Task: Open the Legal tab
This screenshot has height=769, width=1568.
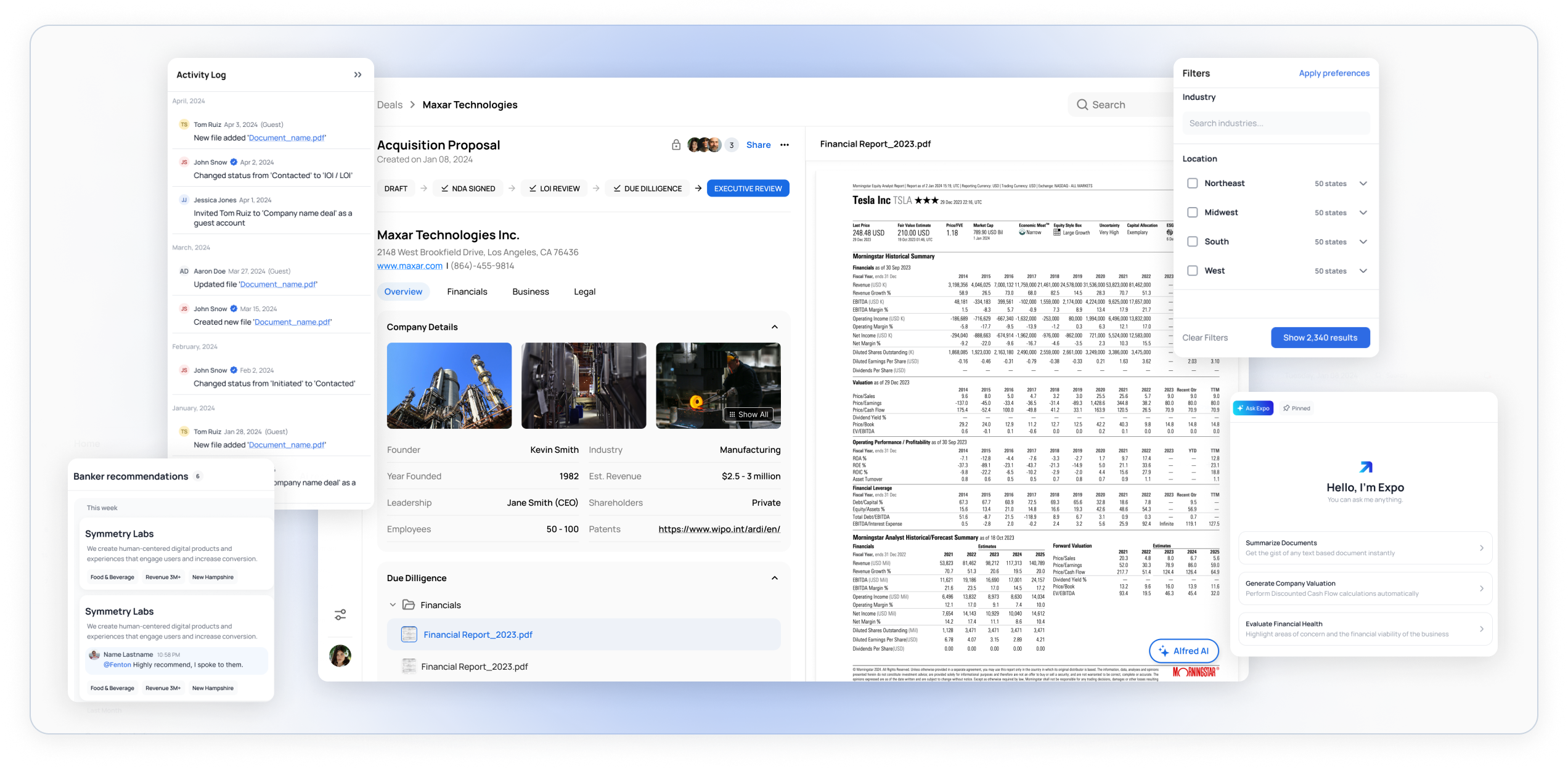Action: click(x=584, y=291)
